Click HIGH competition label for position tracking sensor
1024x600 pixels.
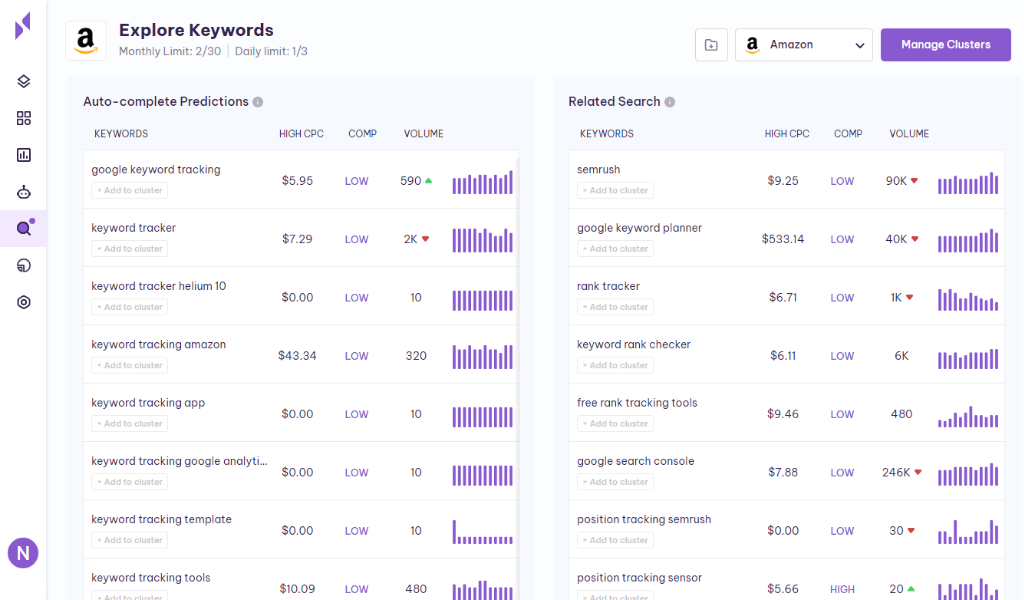click(x=842, y=590)
